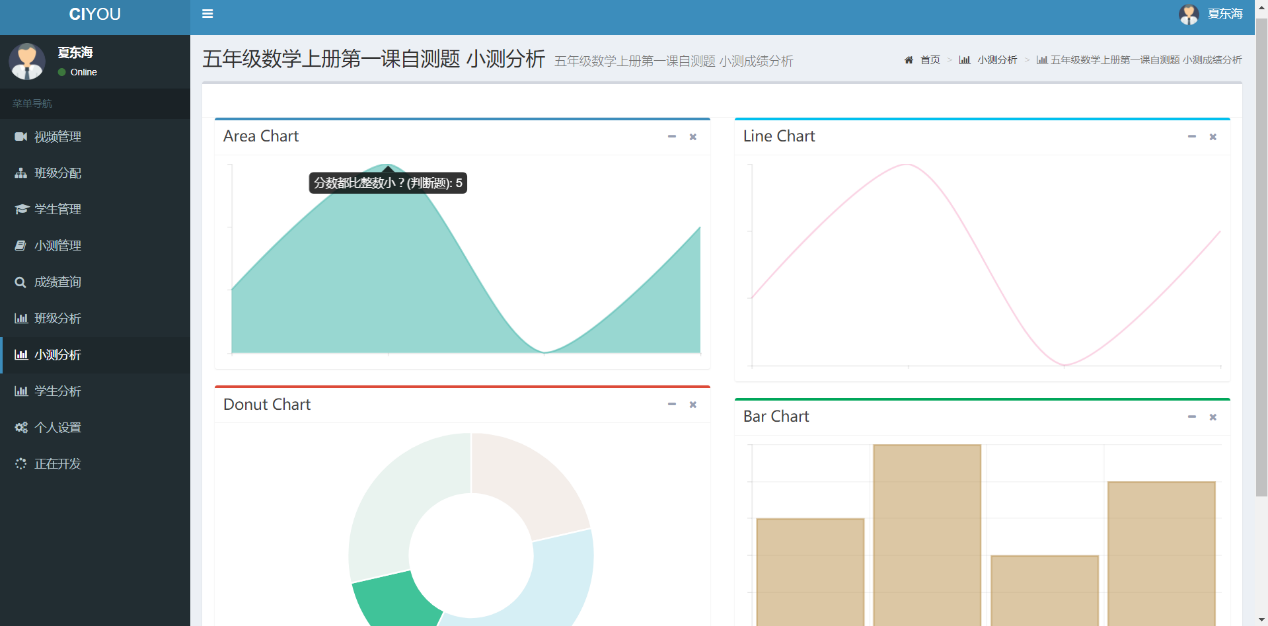The width and height of the screenshot is (1268, 626).
Task: Close the Bar Chart panel
Action: (x=1213, y=416)
